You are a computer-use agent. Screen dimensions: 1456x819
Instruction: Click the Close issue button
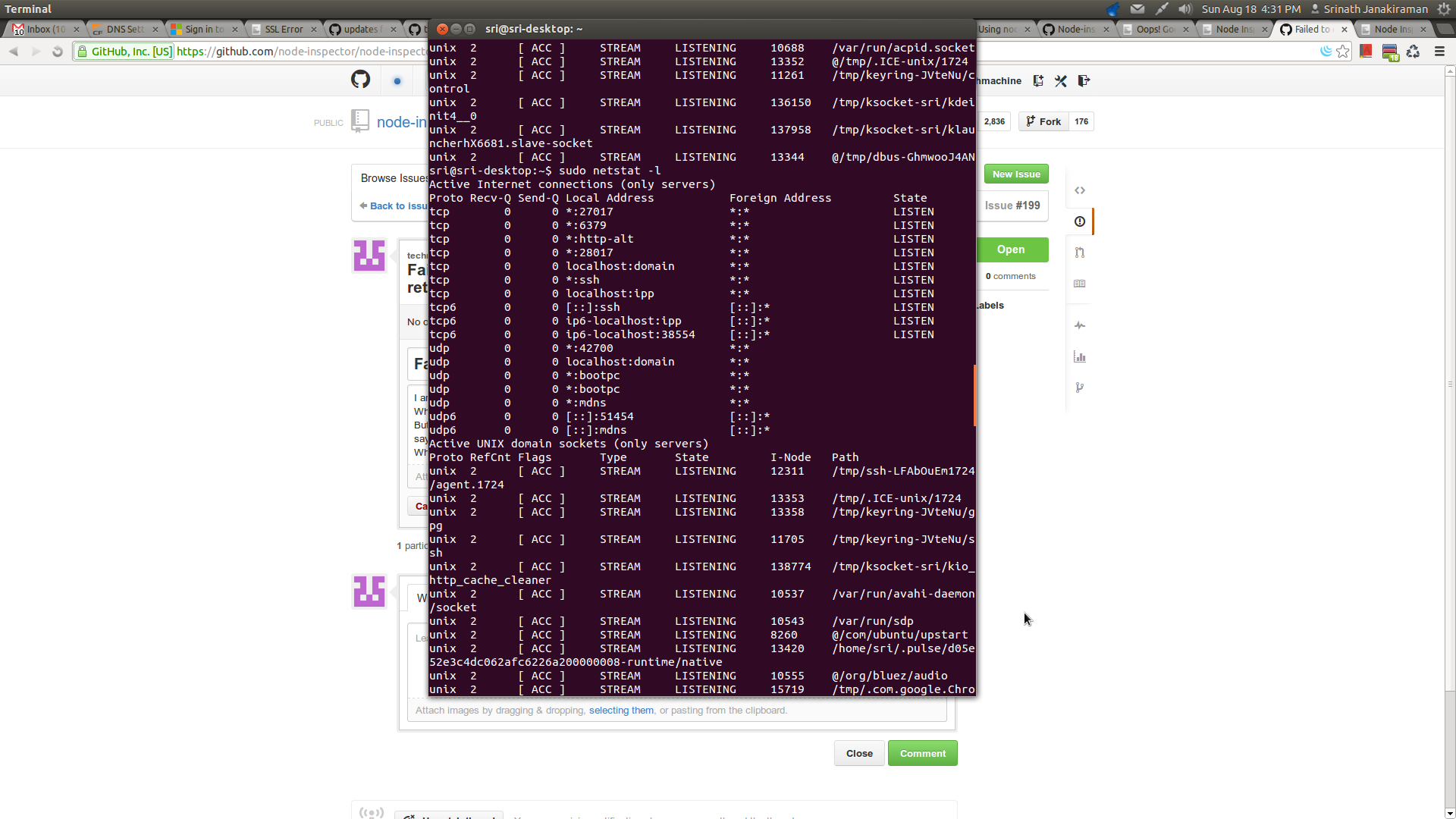[859, 753]
